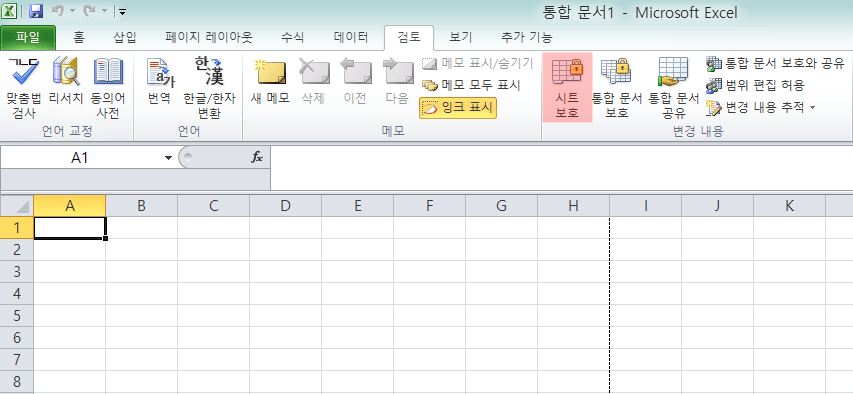This screenshot has height=394, width=853.
Task: Switch to the 데이터 tab
Action: point(350,38)
